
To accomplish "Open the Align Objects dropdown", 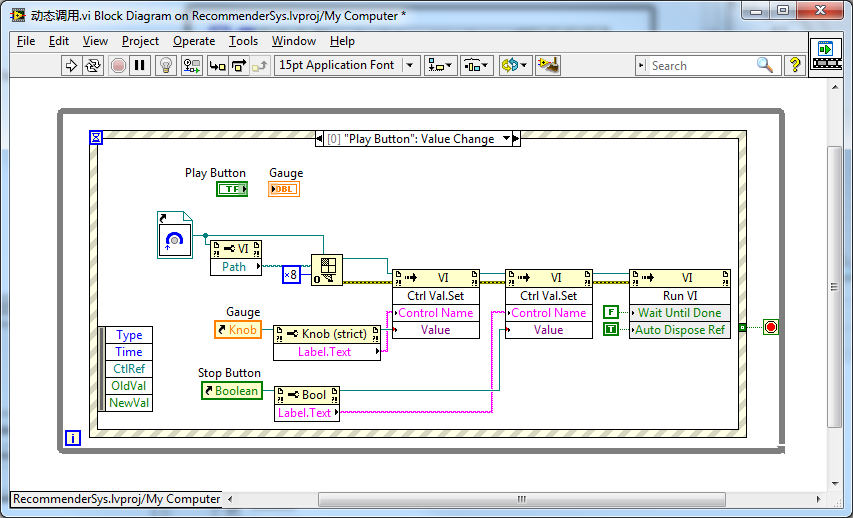I will pyautogui.click(x=439, y=65).
